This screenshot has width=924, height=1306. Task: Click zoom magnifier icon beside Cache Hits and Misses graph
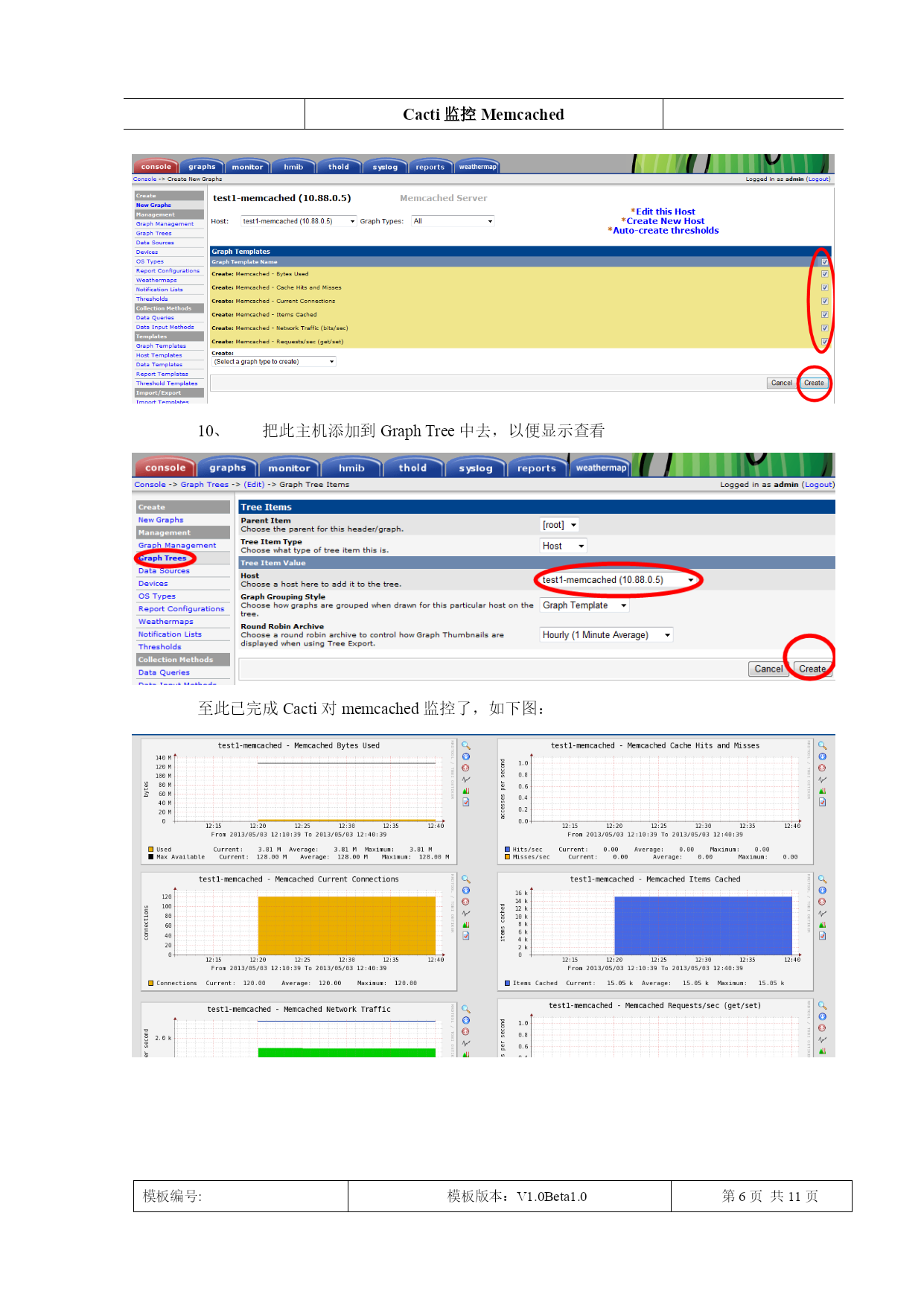[x=823, y=745]
